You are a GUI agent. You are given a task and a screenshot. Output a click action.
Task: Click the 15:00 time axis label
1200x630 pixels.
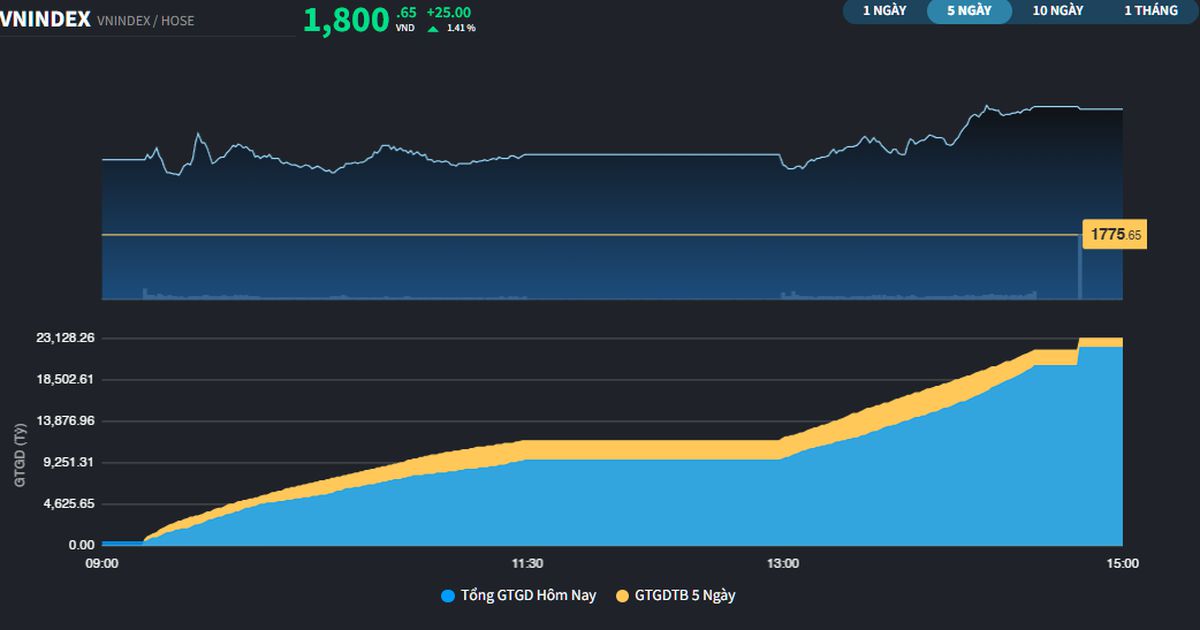coord(1122,563)
